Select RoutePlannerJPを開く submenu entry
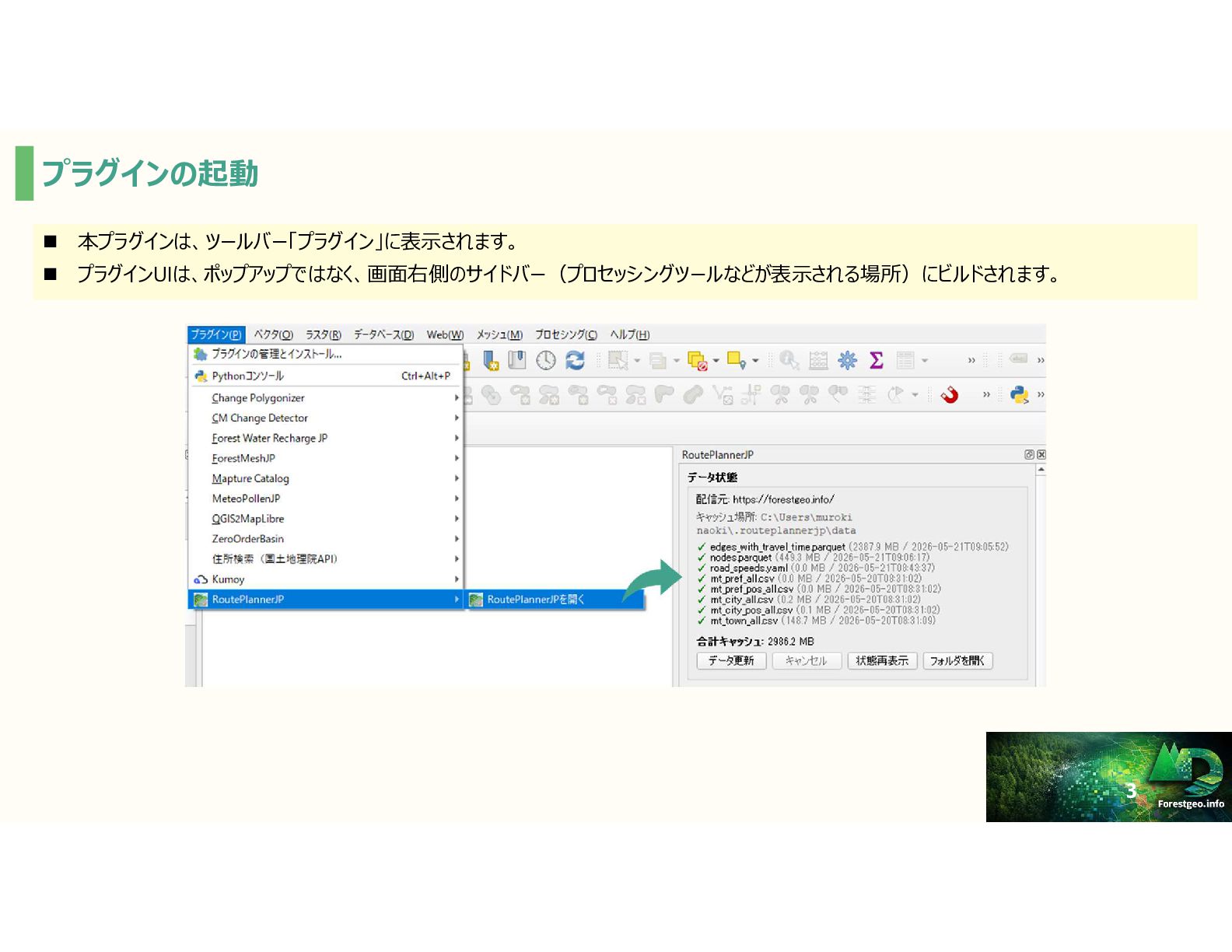 (555, 600)
